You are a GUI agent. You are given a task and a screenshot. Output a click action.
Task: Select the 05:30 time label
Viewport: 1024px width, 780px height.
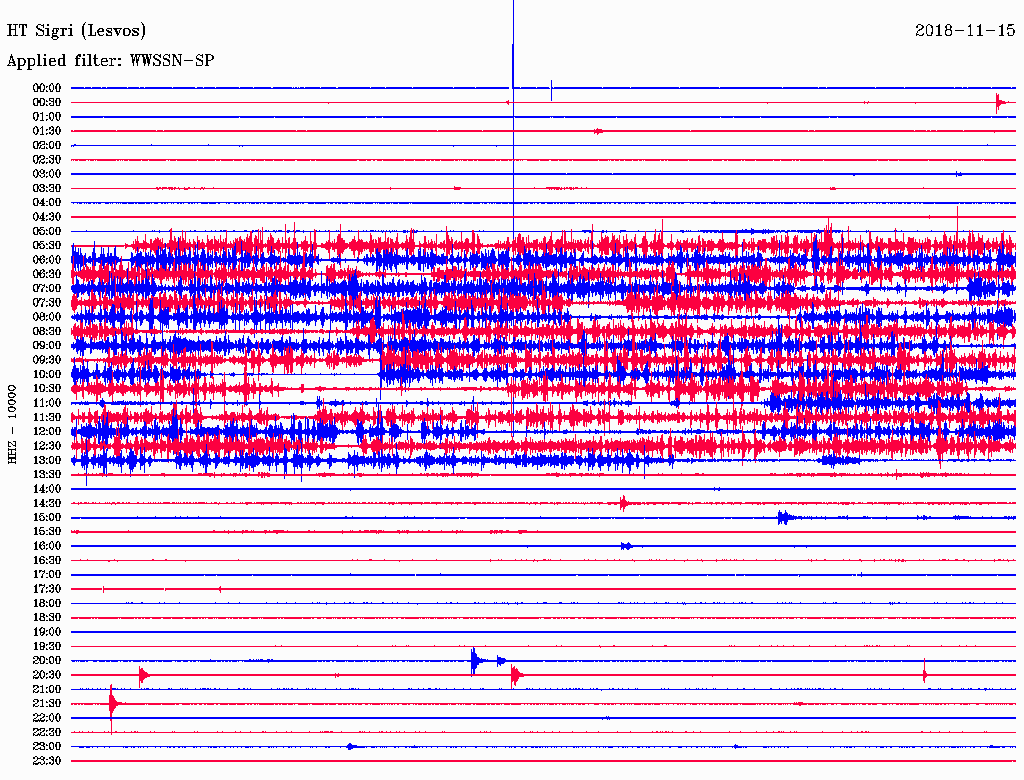(x=47, y=246)
